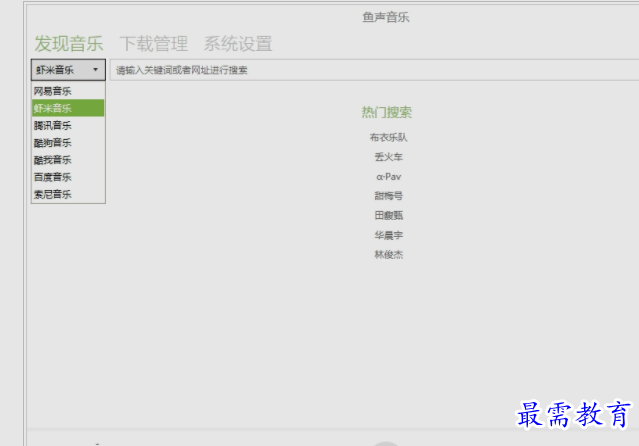Viewport: 639px width, 446px height.
Task: Choose the highlighted 虾米音乐 option
Action: [68, 108]
